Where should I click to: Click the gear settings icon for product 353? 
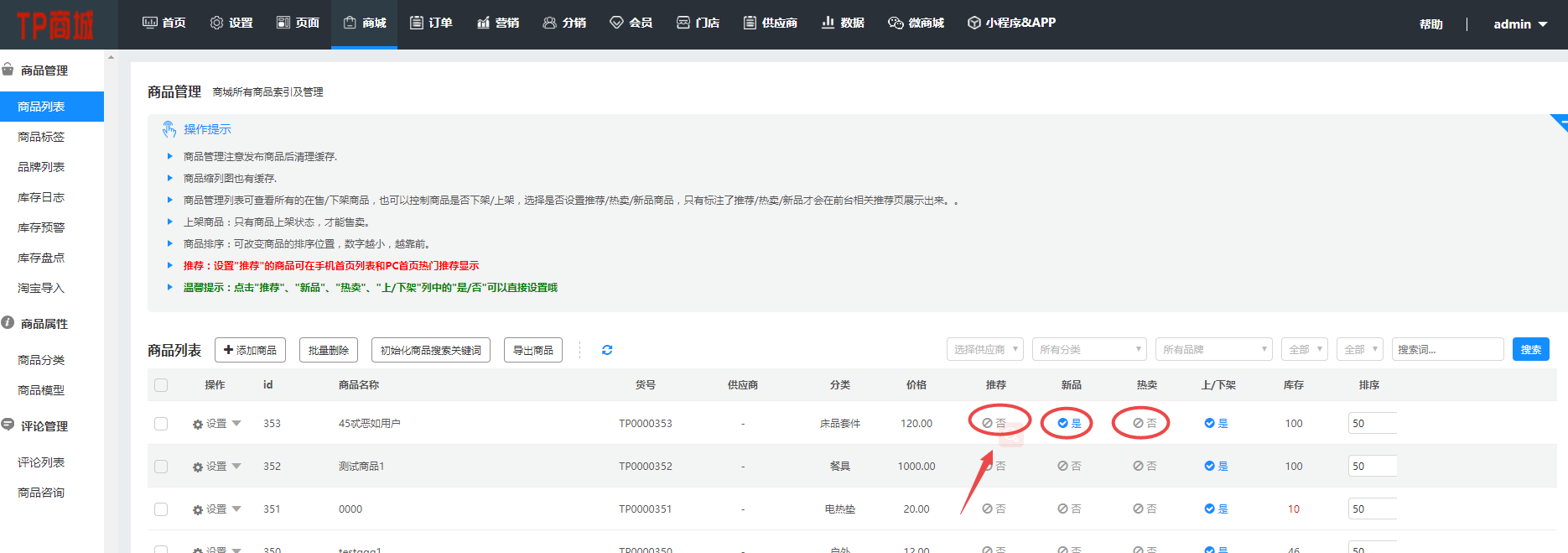pos(198,425)
